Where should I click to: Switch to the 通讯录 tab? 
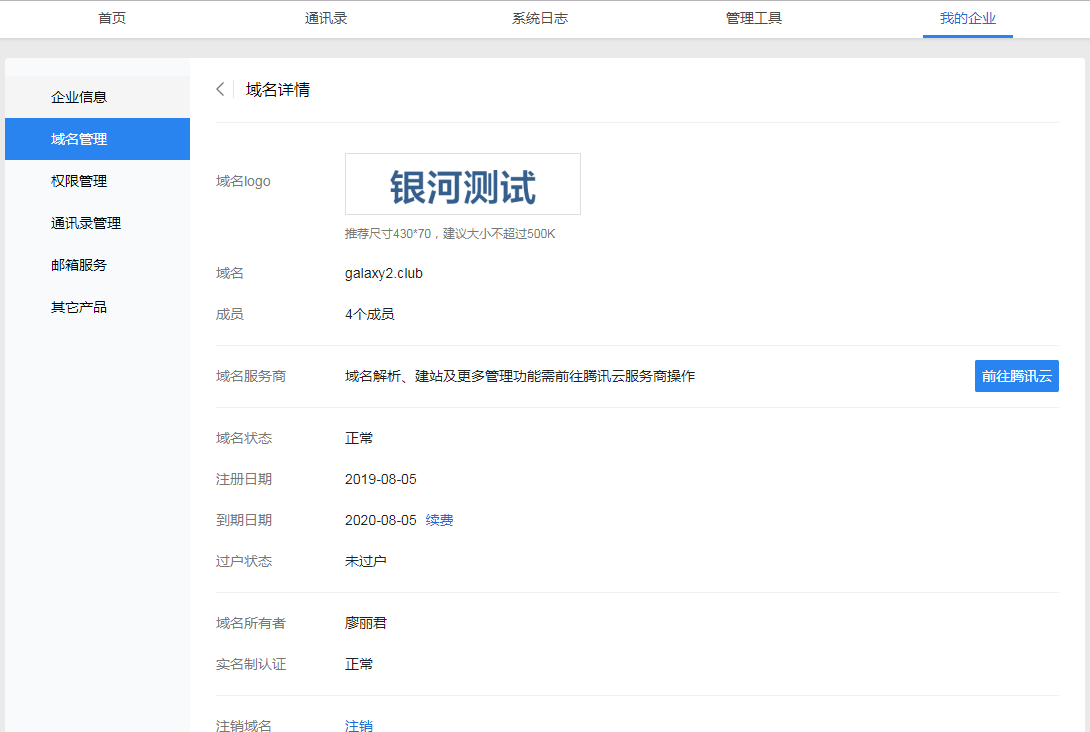326,18
